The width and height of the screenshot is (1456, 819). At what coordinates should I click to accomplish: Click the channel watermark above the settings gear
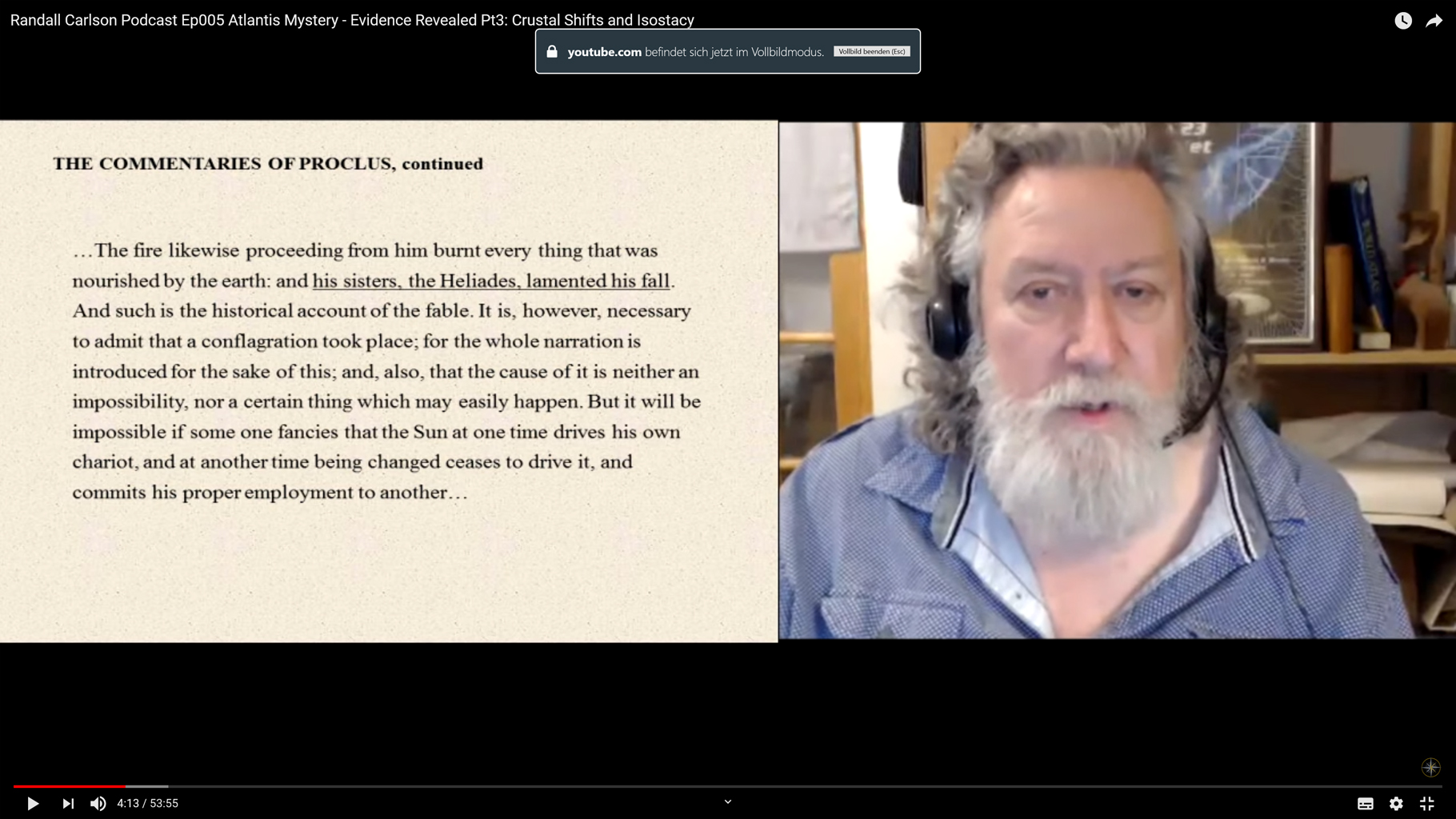pos(1430,767)
